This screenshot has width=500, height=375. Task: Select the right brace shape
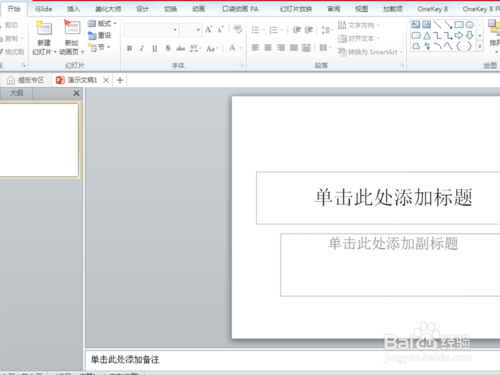click(470, 46)
